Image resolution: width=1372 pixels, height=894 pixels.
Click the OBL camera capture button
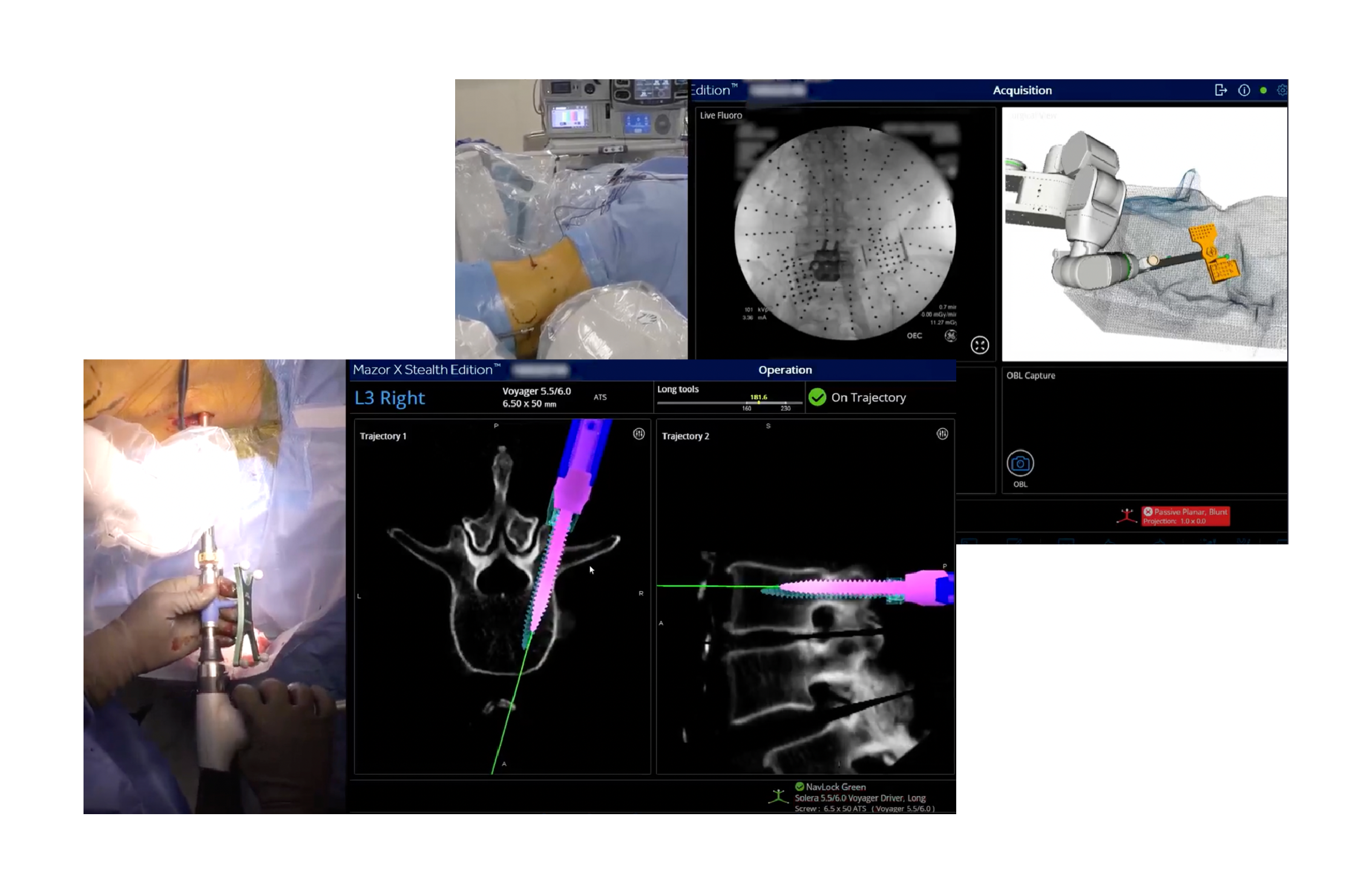click(x=1020, y=463)
